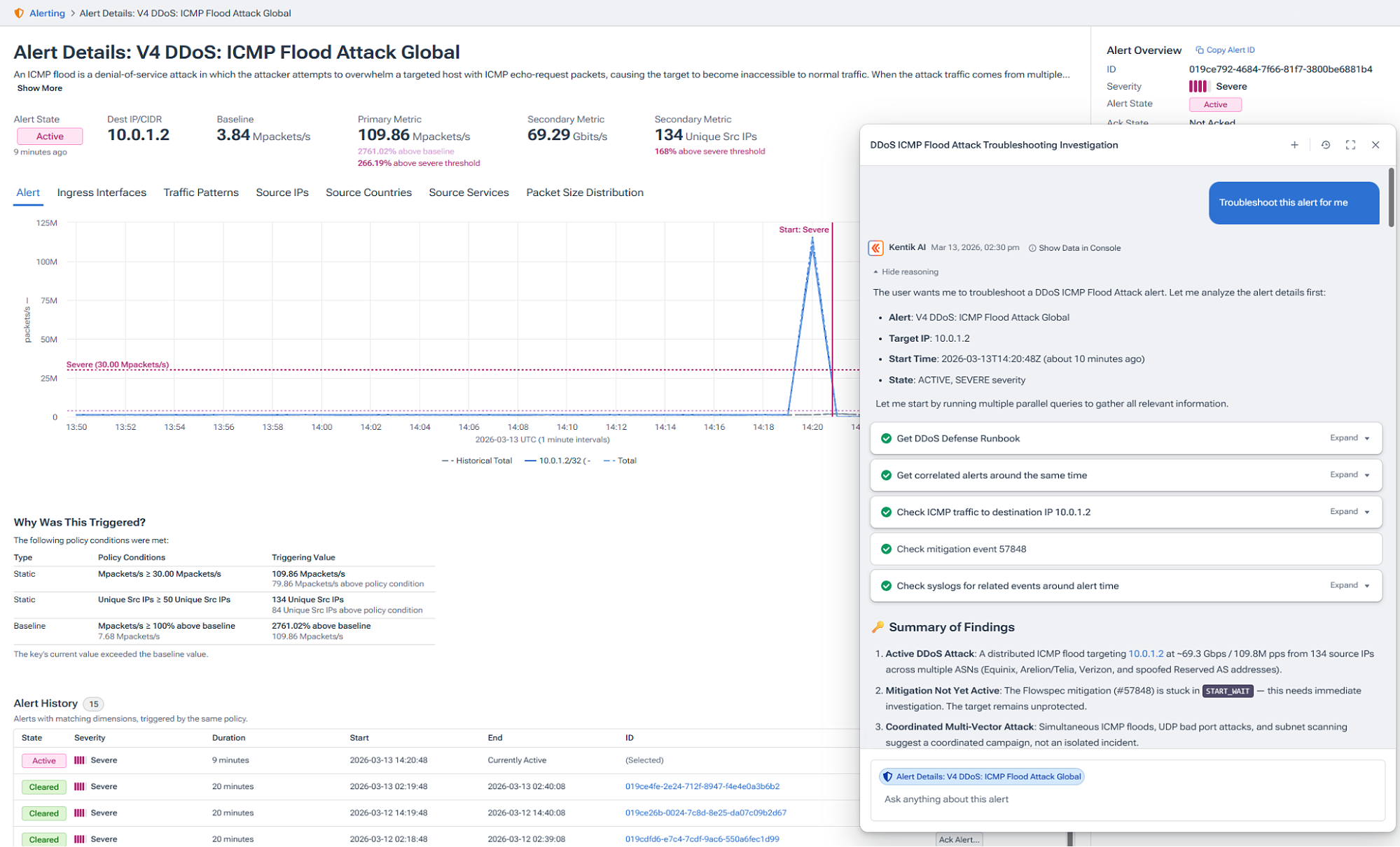Select the Active state pill in Alert History
Viewport: 1400px width, 847px height.
point(43,760)
